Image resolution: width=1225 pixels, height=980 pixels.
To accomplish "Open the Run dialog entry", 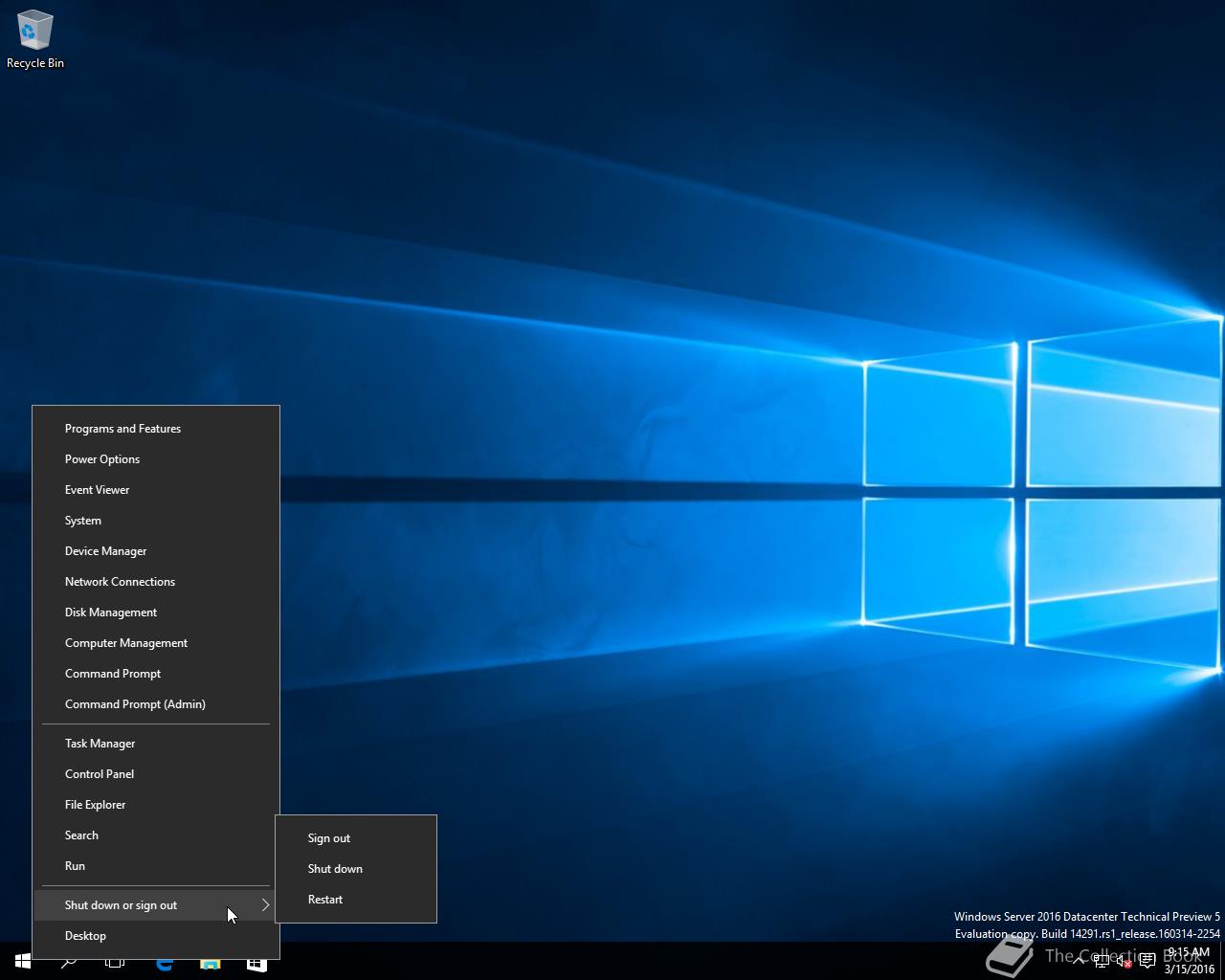I will pyautogui.click(x=156, y=866).
